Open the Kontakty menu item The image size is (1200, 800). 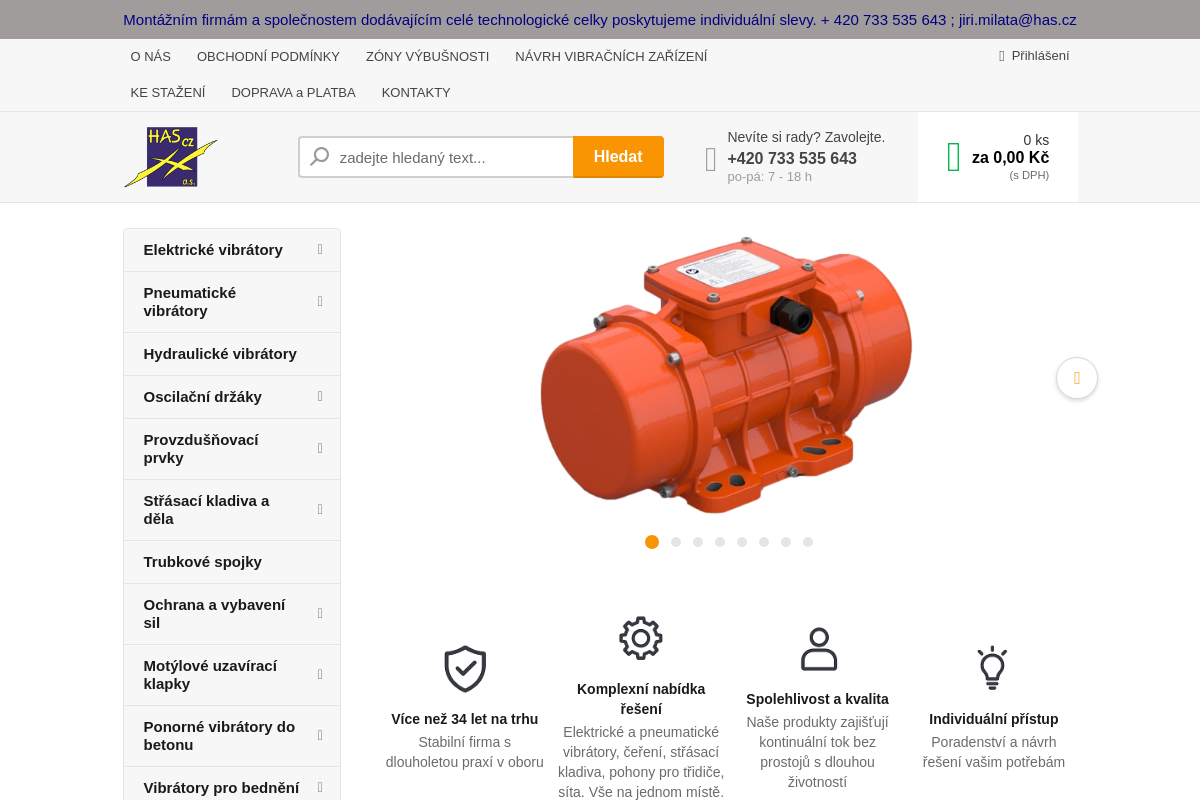pyautogui.click(x=416, y=93)
